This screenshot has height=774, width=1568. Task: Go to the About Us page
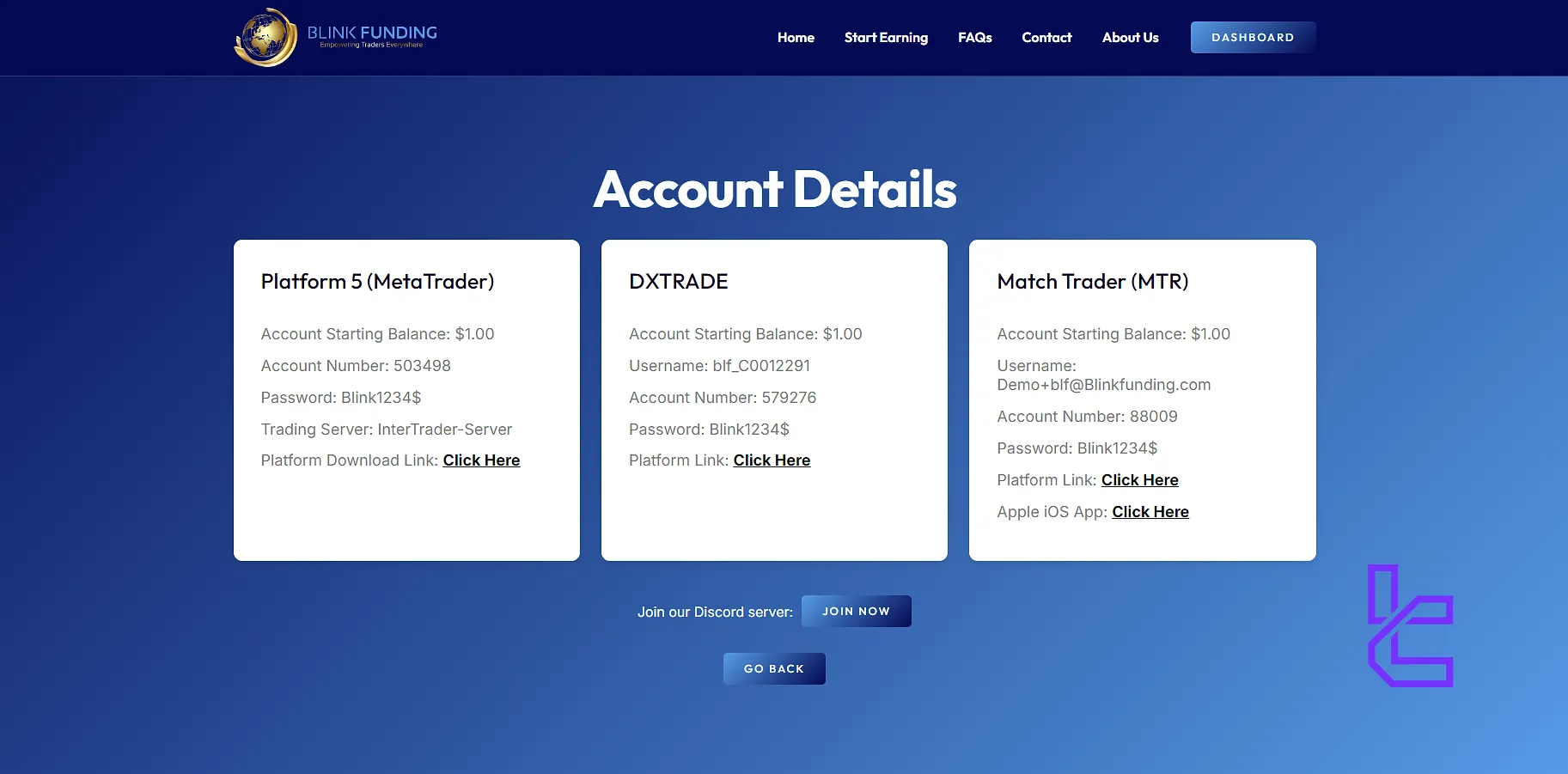pyautogui.click(x=1130, y=37)
